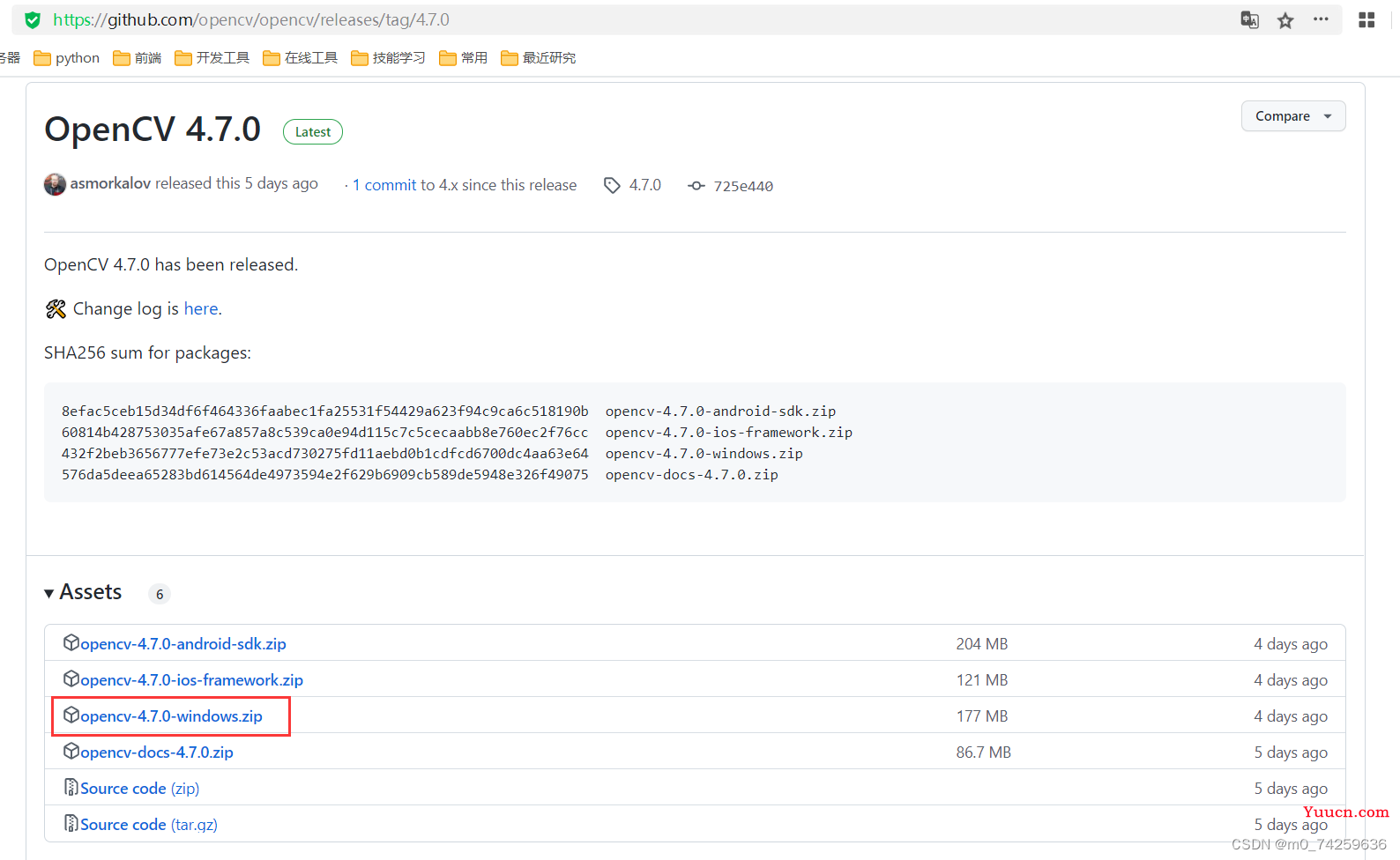Image resolution: width=1400 pixels, height=860 pixels.
Task: Open the 最近研究 bookmarks folder
Action: (x=538, y=58)
